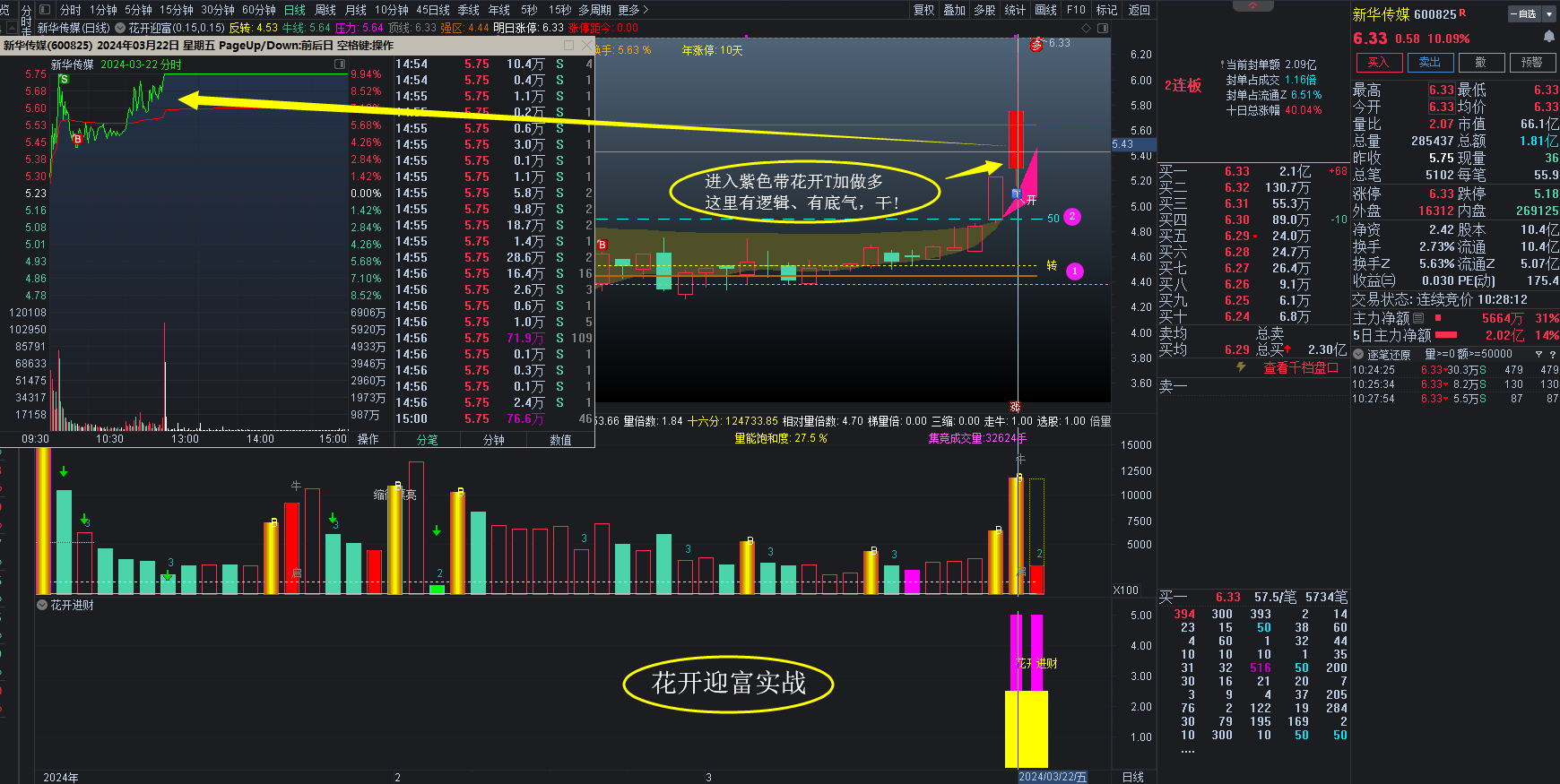This screenshot has width=1560, height=784.
Task: Click the 返回 return button
Action: [x=1139, y=10]
